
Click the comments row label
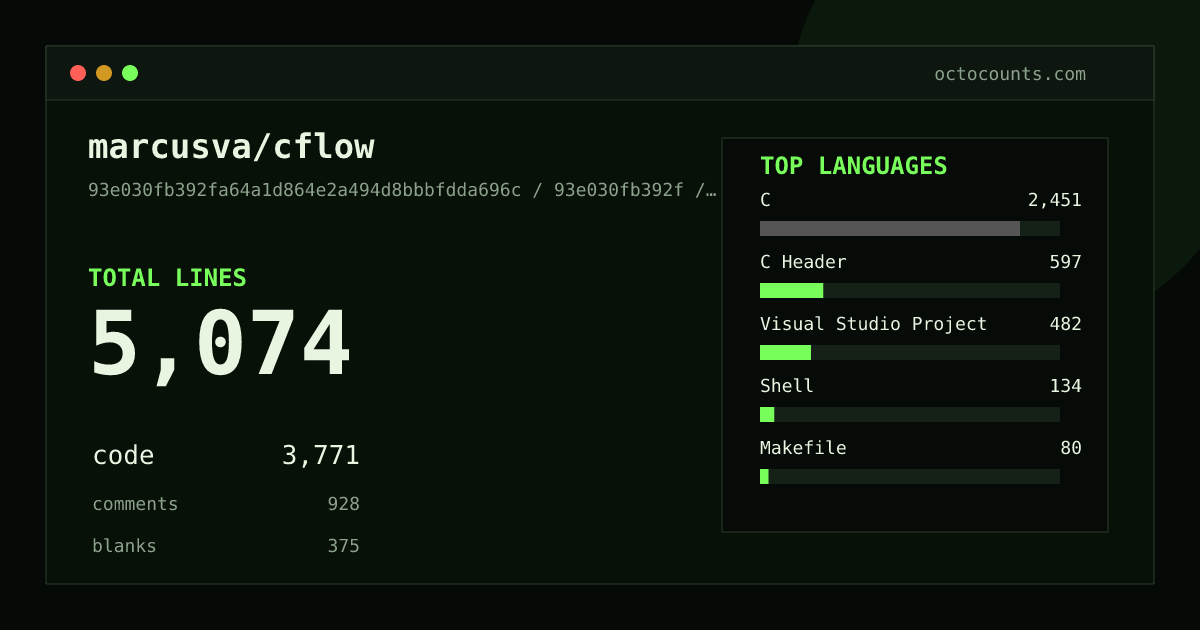[135, 504]
